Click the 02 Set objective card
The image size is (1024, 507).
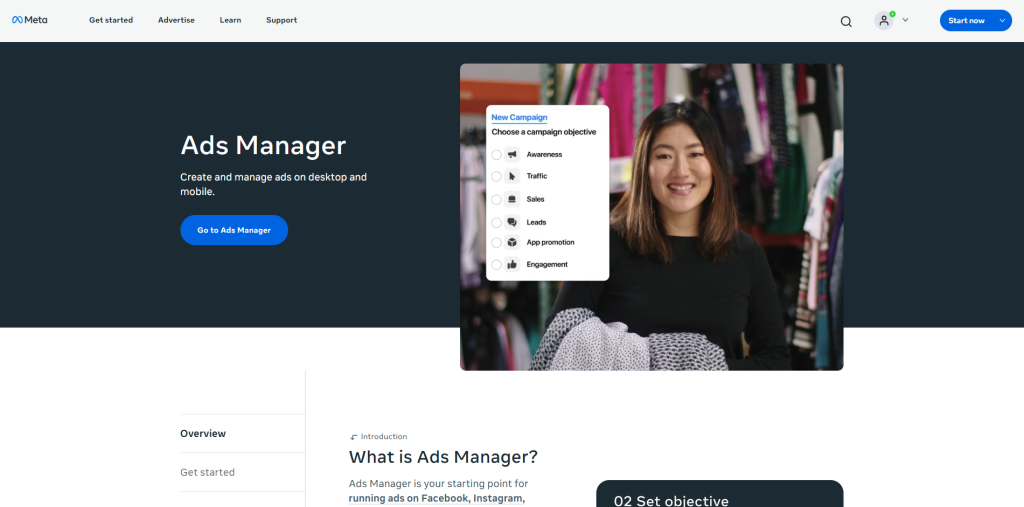720,494
